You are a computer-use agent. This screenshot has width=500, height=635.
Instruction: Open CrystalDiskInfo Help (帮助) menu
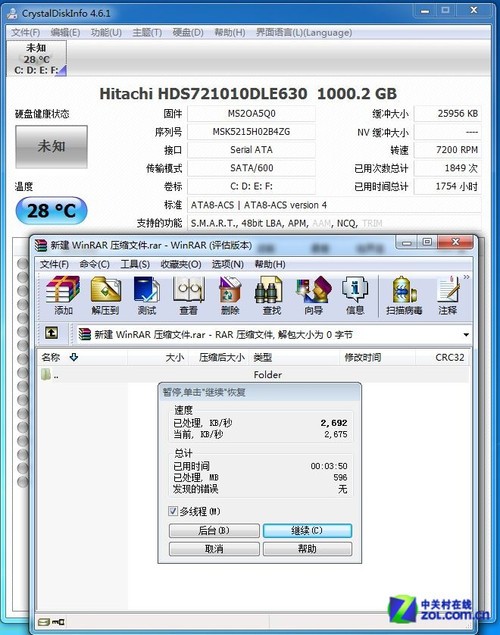point(230,32)
